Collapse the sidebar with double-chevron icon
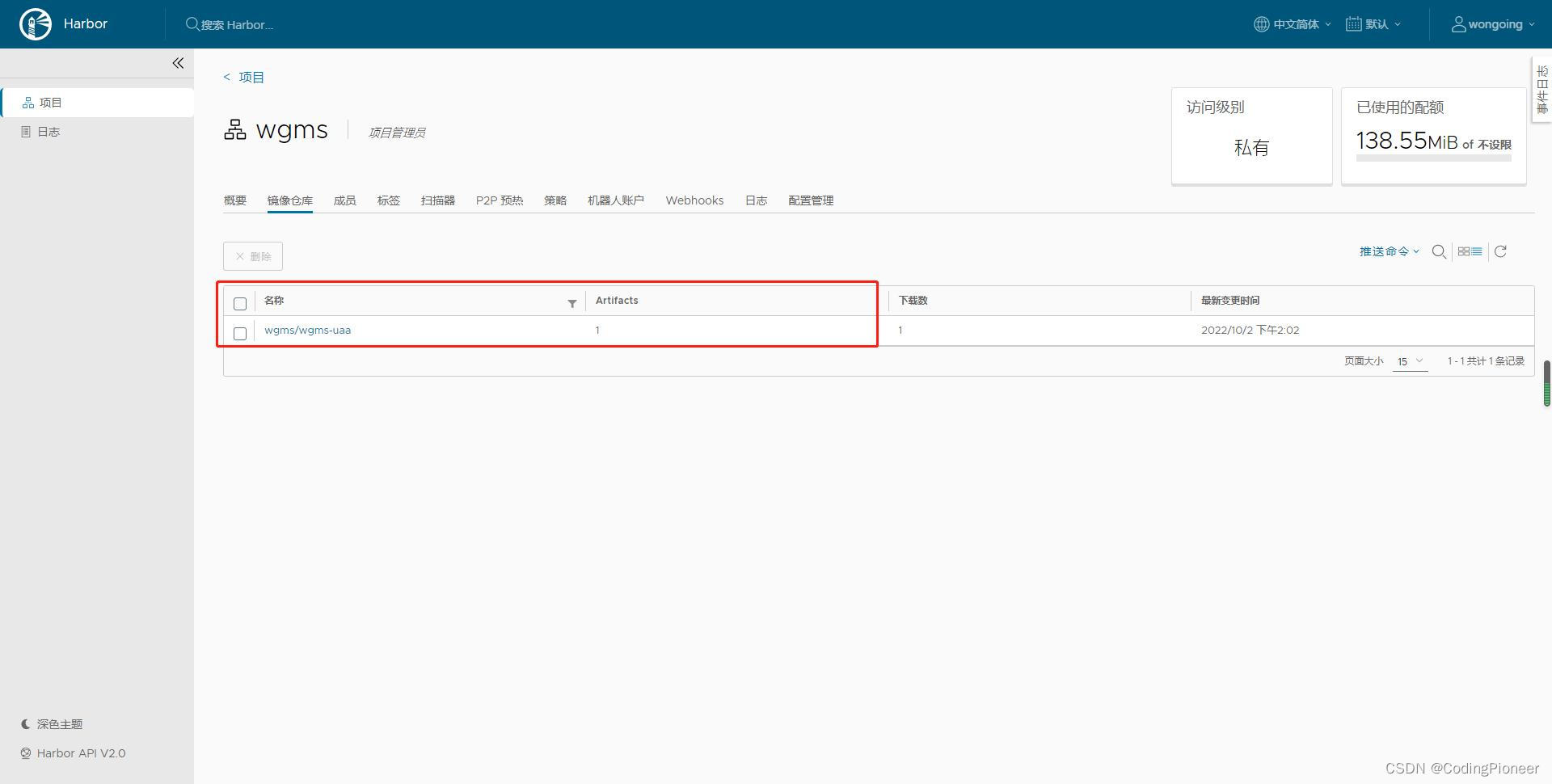The height and width of the screenshot is (784, 1552). [x=178, y=63]
